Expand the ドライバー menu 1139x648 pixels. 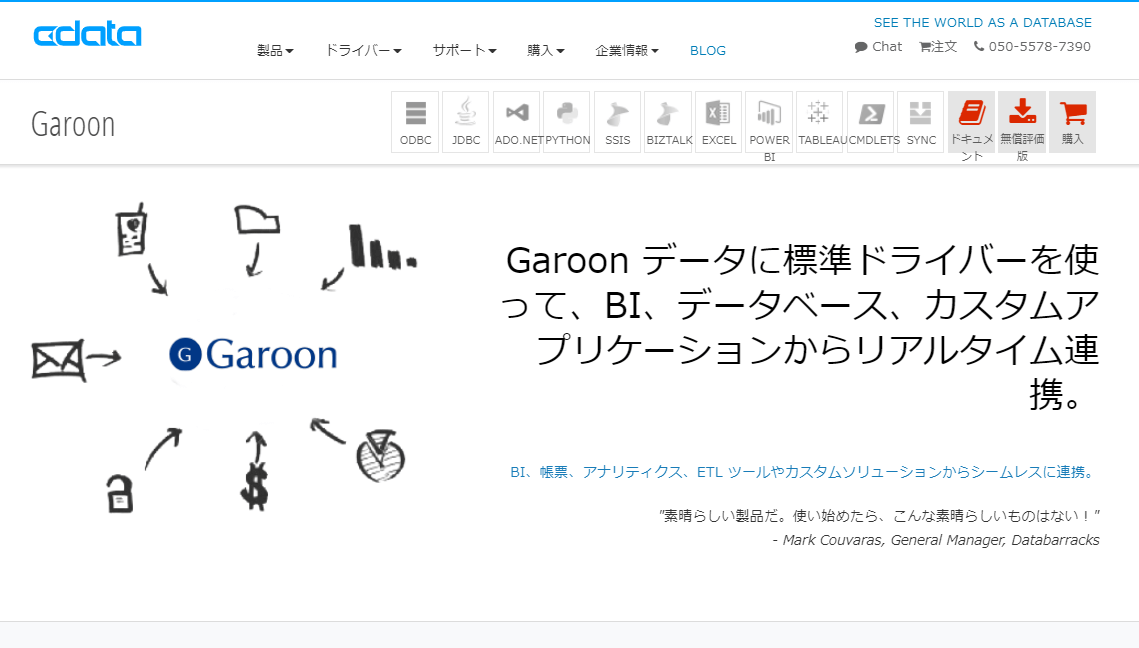pyautogui.click(x=363, y=50)
